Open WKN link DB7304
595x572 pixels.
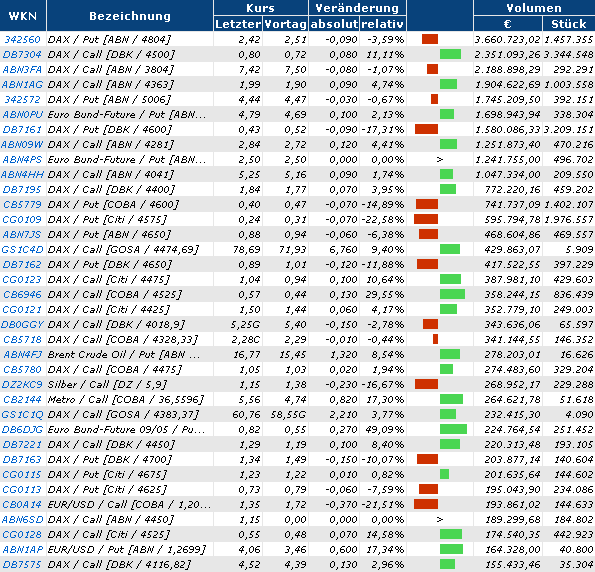pos(22,55)
